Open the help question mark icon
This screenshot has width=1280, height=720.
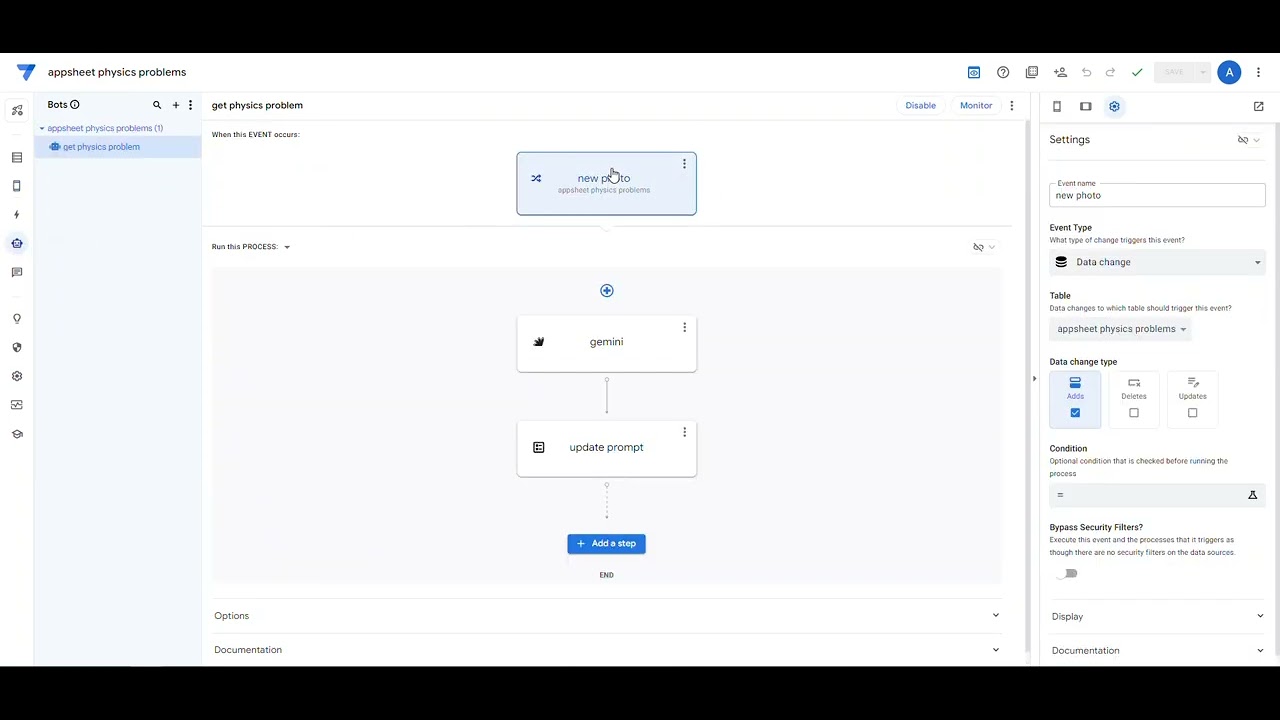(1003, 72)
